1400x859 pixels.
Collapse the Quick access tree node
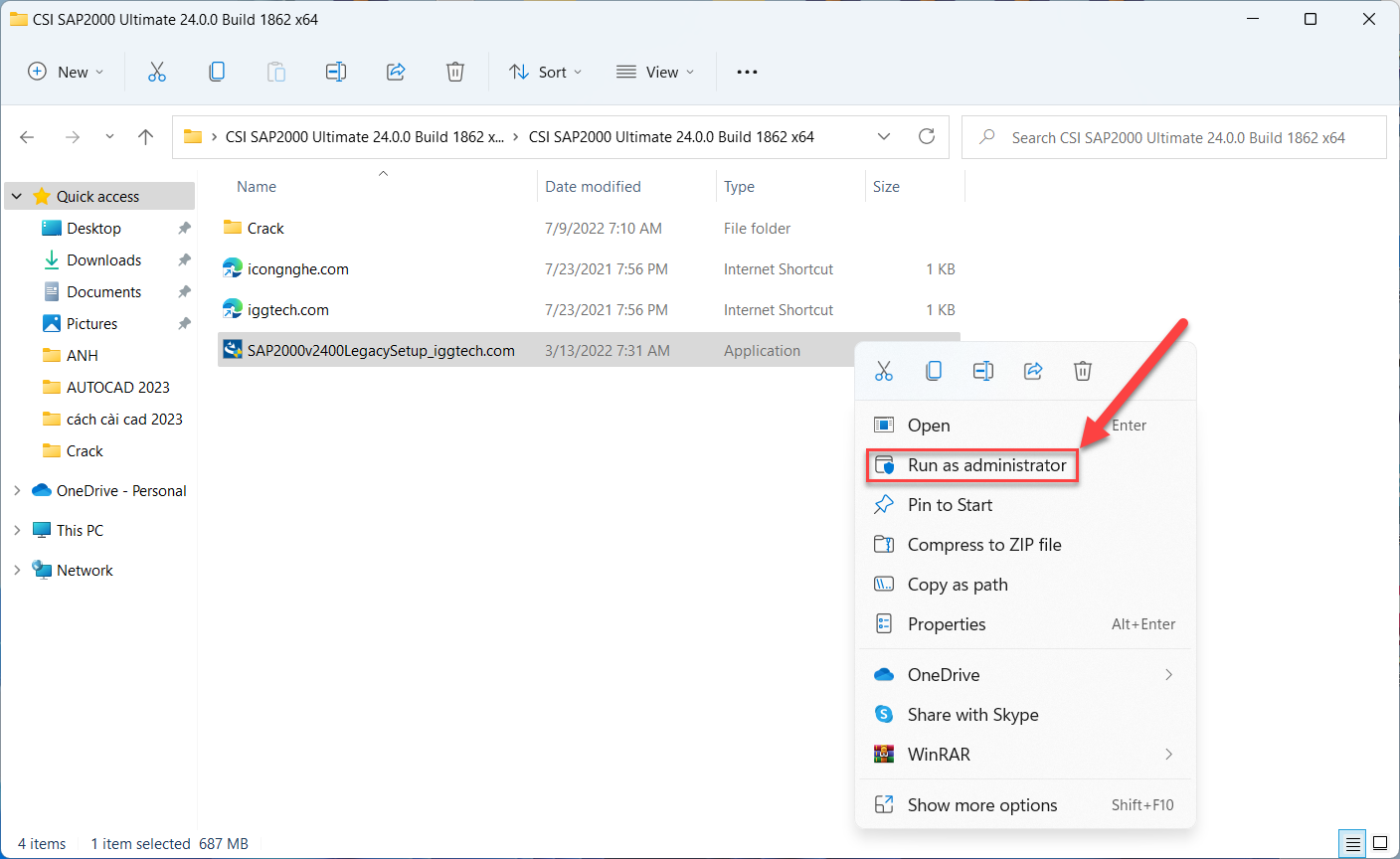17,197
